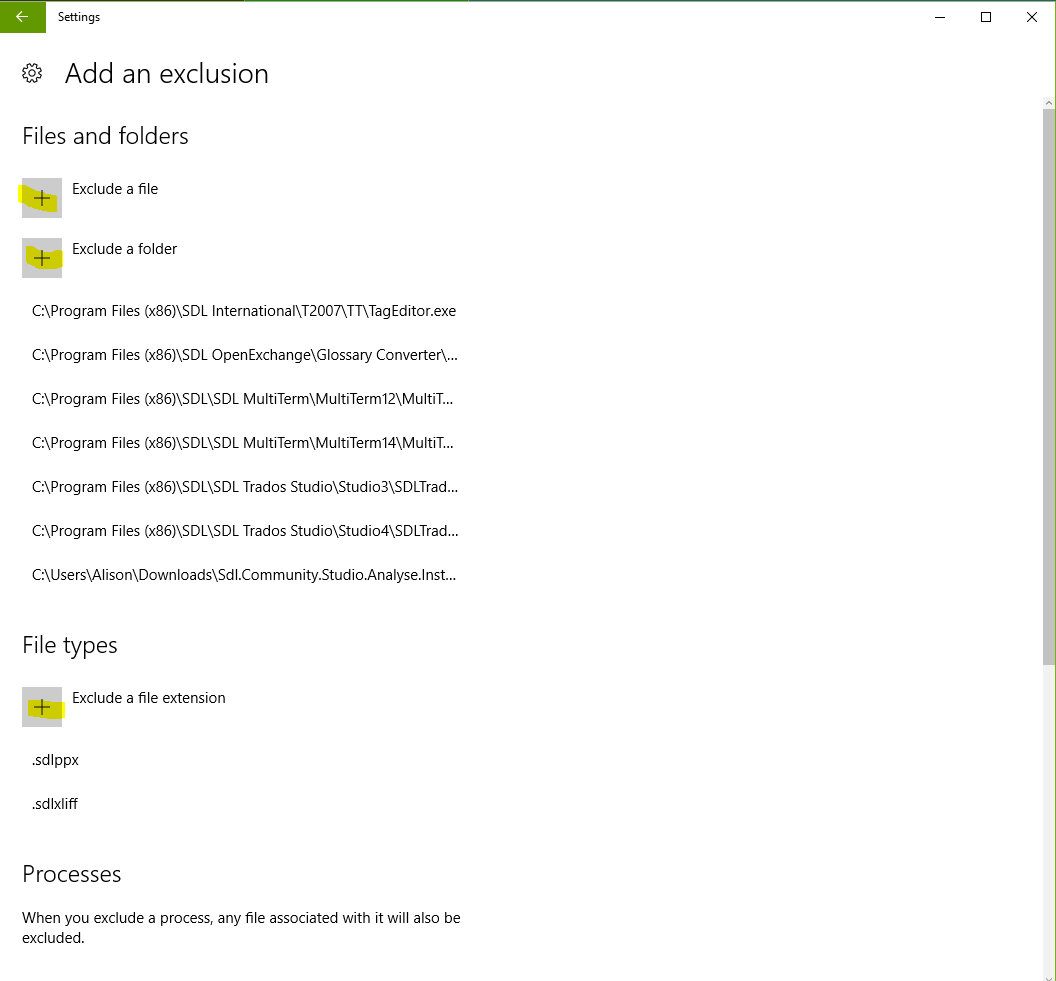Click the Exclude a folder label
Image resolution: width=1056 pixels, height=981 pixels.
pos(125,249)
